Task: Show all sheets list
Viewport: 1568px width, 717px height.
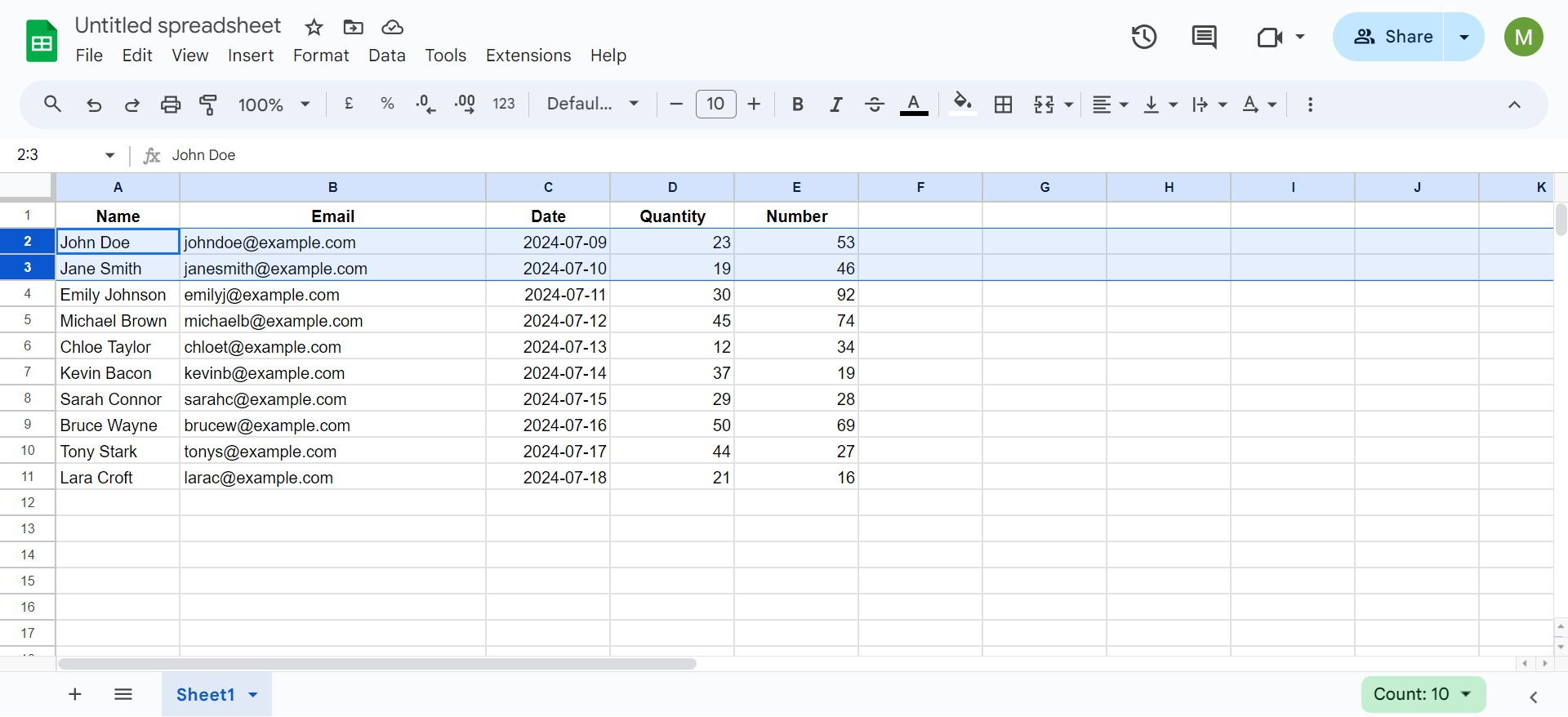Action: (123, 694)
